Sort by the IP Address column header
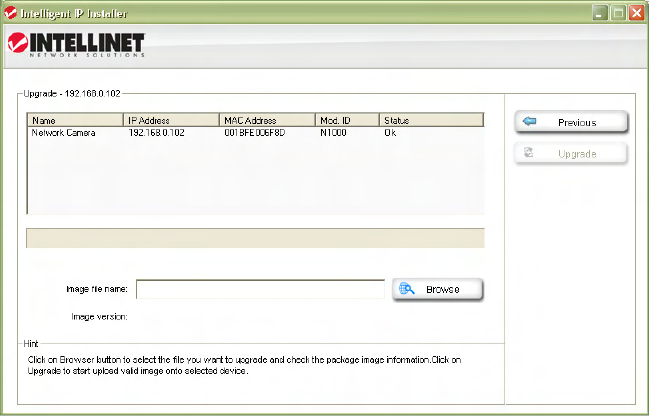Image resolution: width=649 pixels, height=416 pixels. pyautogui.click(x=171, y=120)
